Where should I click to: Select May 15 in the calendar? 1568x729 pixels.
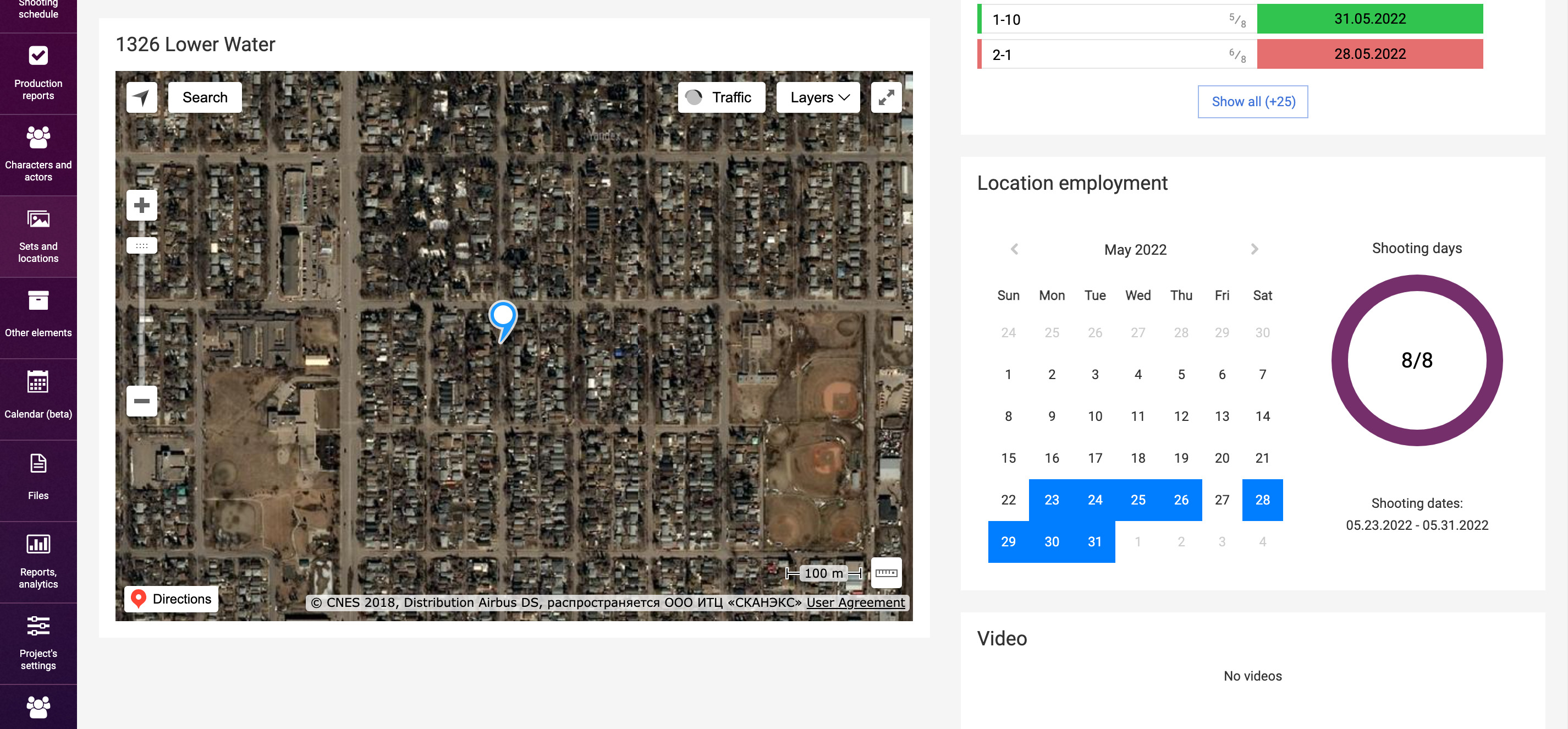(x=1008, y=458)
